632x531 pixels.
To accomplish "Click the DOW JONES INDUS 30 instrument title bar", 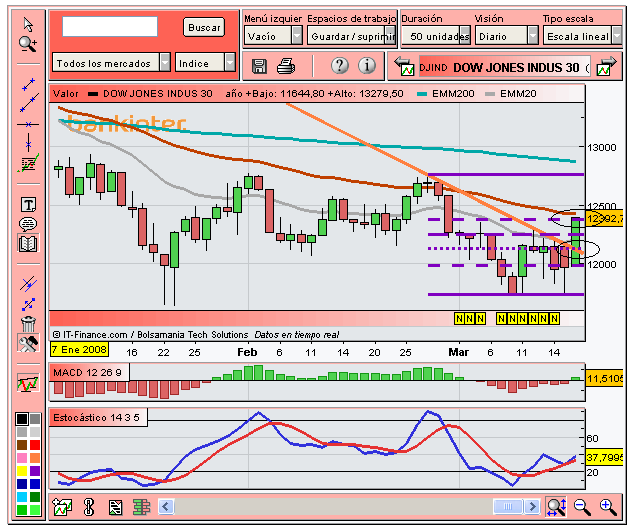I will coord(505,67).
